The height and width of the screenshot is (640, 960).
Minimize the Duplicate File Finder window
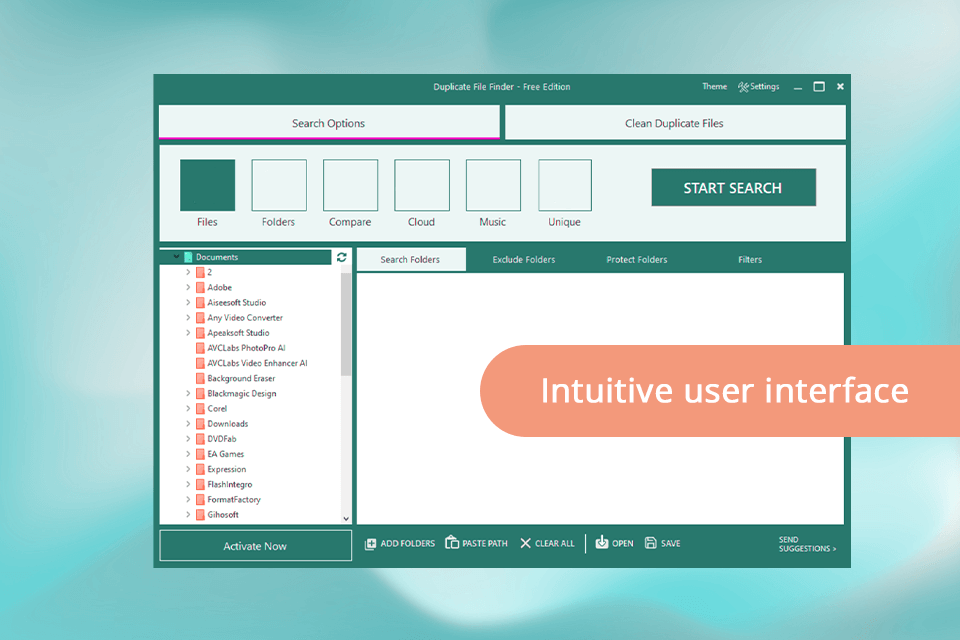[798, 88]
